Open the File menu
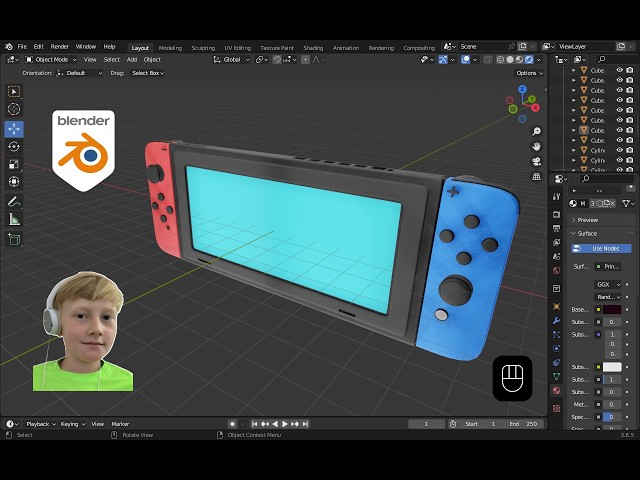 click(22, 47)
